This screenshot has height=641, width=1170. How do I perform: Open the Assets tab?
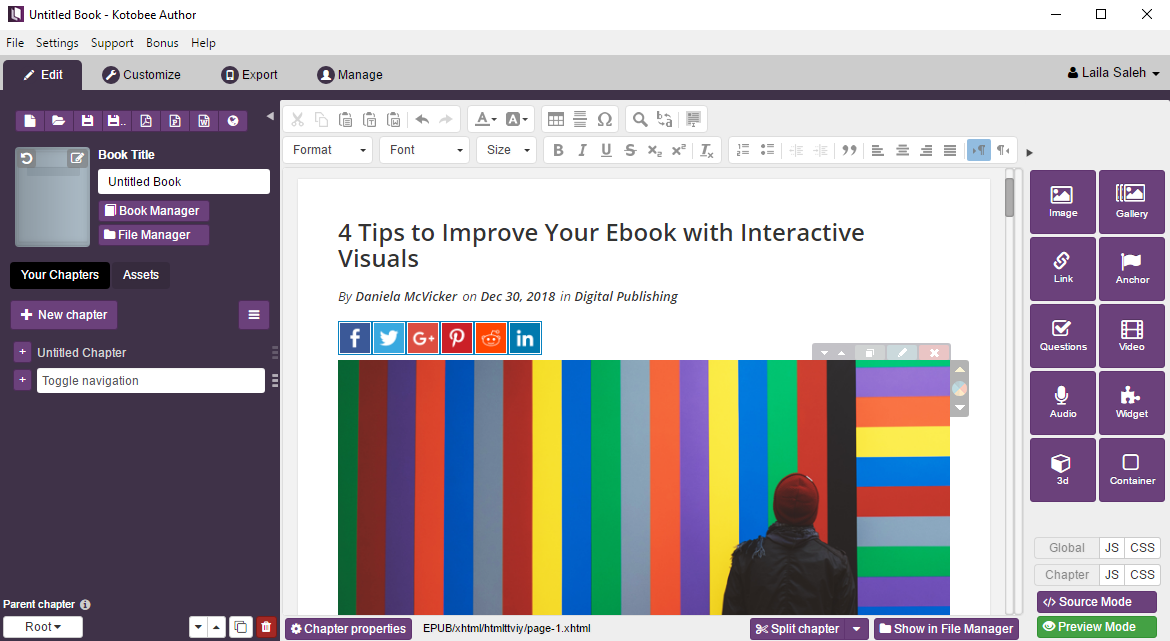click(x=140, y=275)
